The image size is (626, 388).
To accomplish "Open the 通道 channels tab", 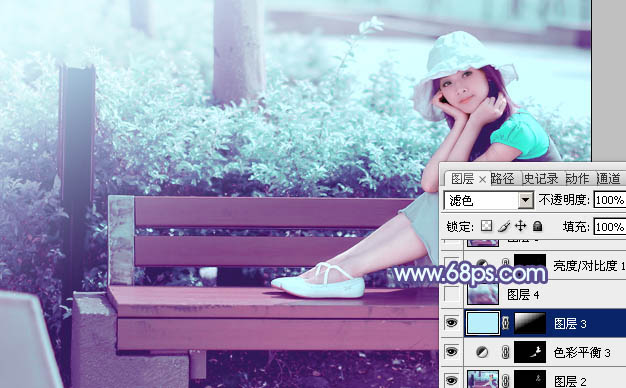I will [608, 178].
